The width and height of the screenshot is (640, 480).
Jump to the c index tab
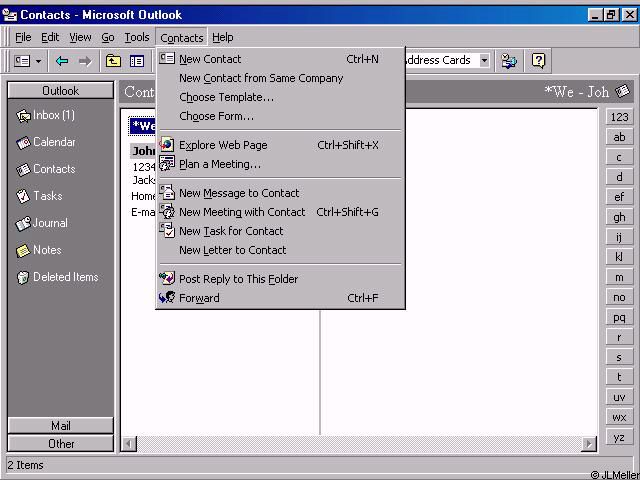(x=619, y=157)
